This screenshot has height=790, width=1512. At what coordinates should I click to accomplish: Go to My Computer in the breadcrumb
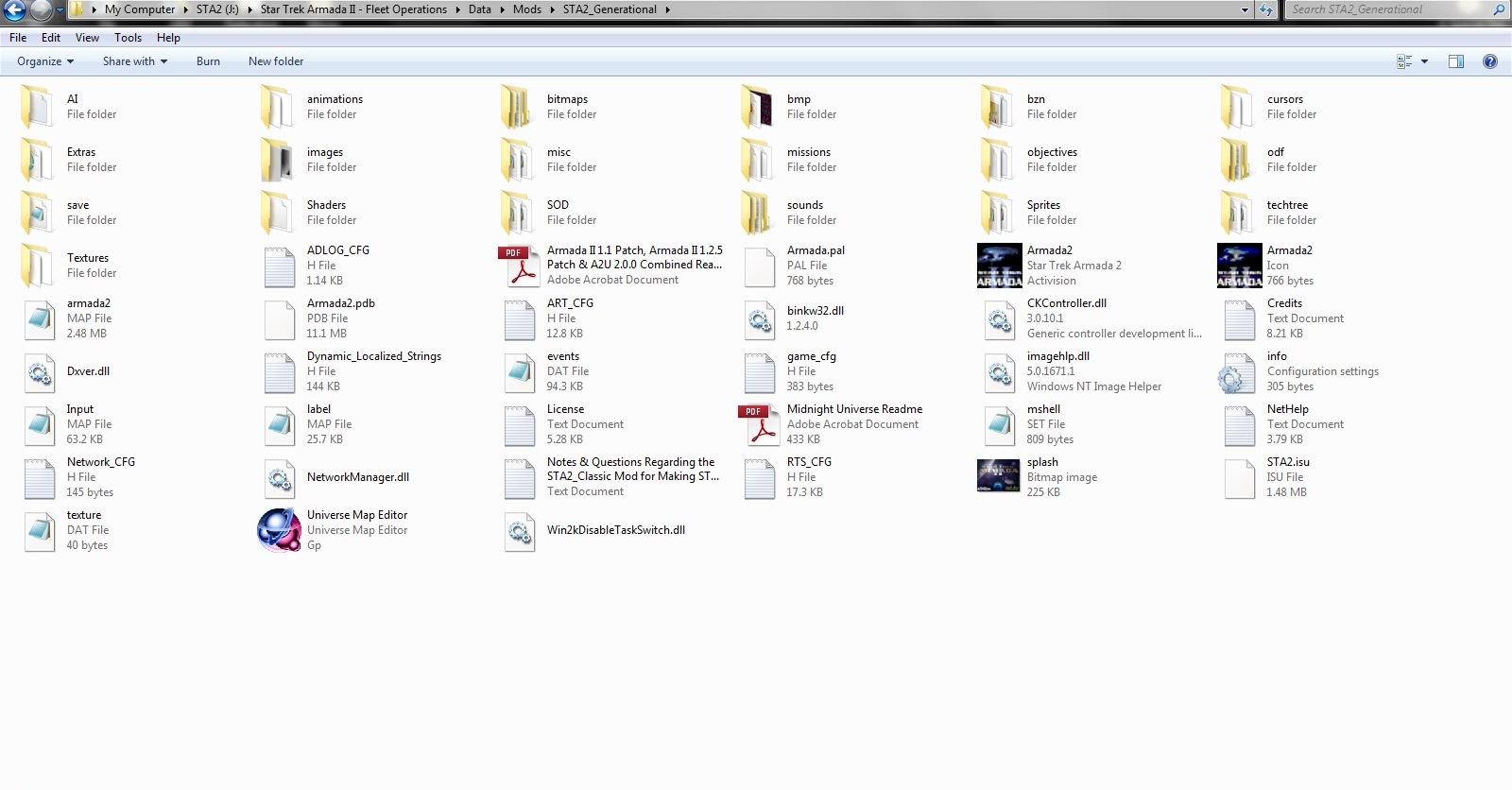click(x=140, y=9)
